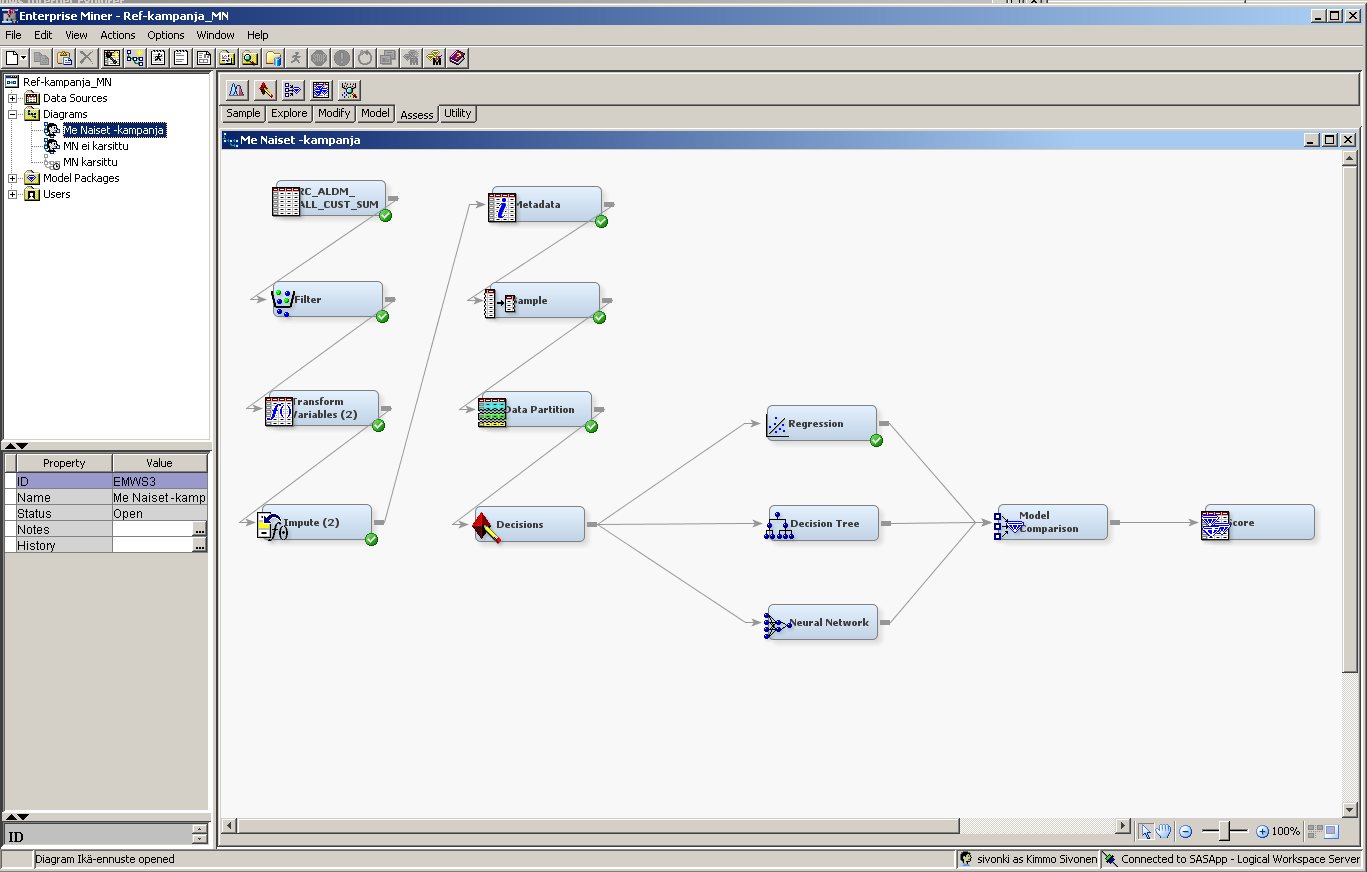Select MN ei karsittu diagram
This screenshot has width=1367, height=872.
coord(96,146)
